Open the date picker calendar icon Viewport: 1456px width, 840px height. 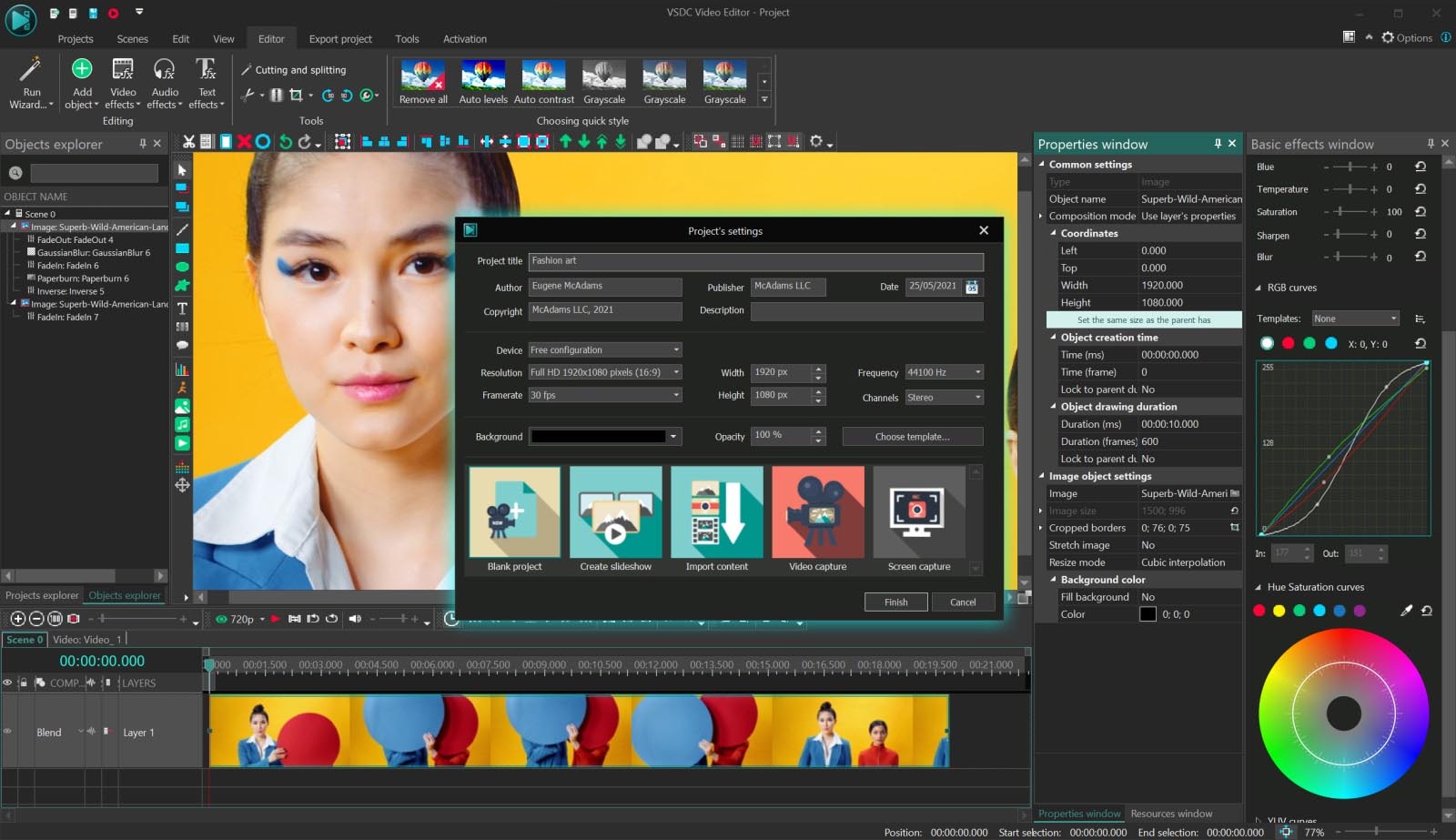click(972, 287)
